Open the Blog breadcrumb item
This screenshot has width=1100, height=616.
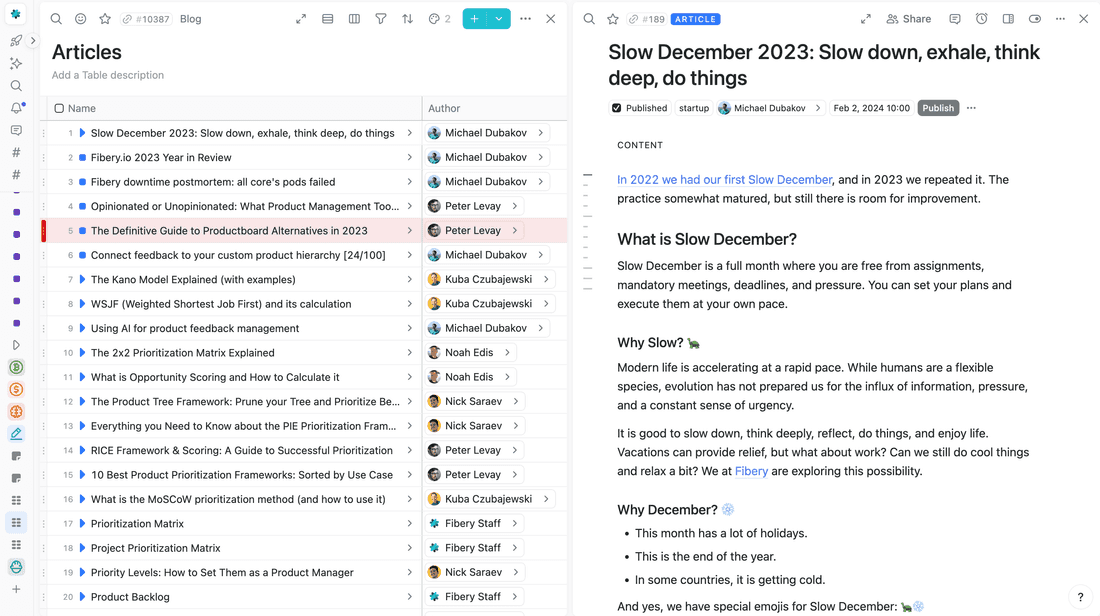tap(190, 19)
